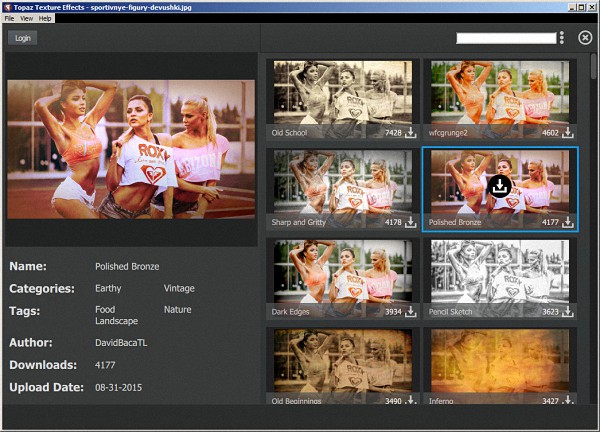
Task: Click author name DavidBacaTL
Action: coord(121,342)
